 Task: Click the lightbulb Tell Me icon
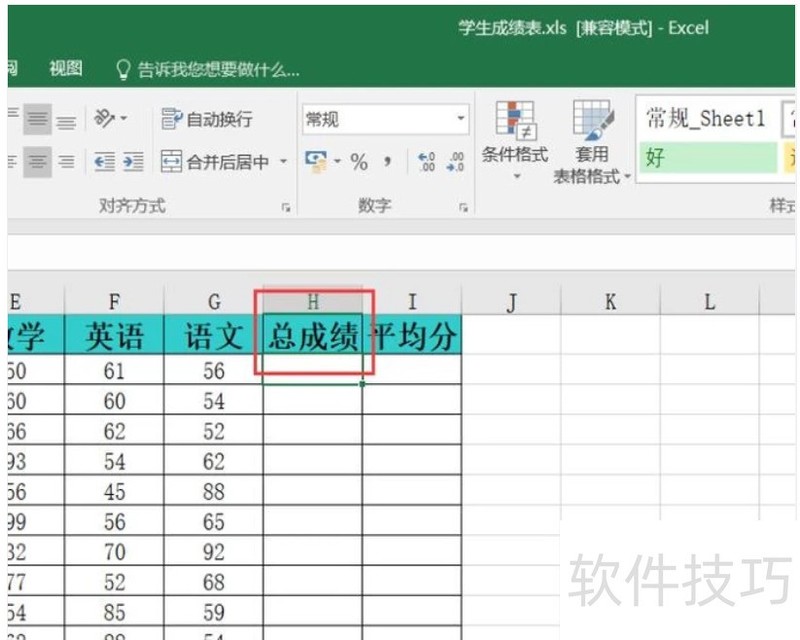point(123,69)
